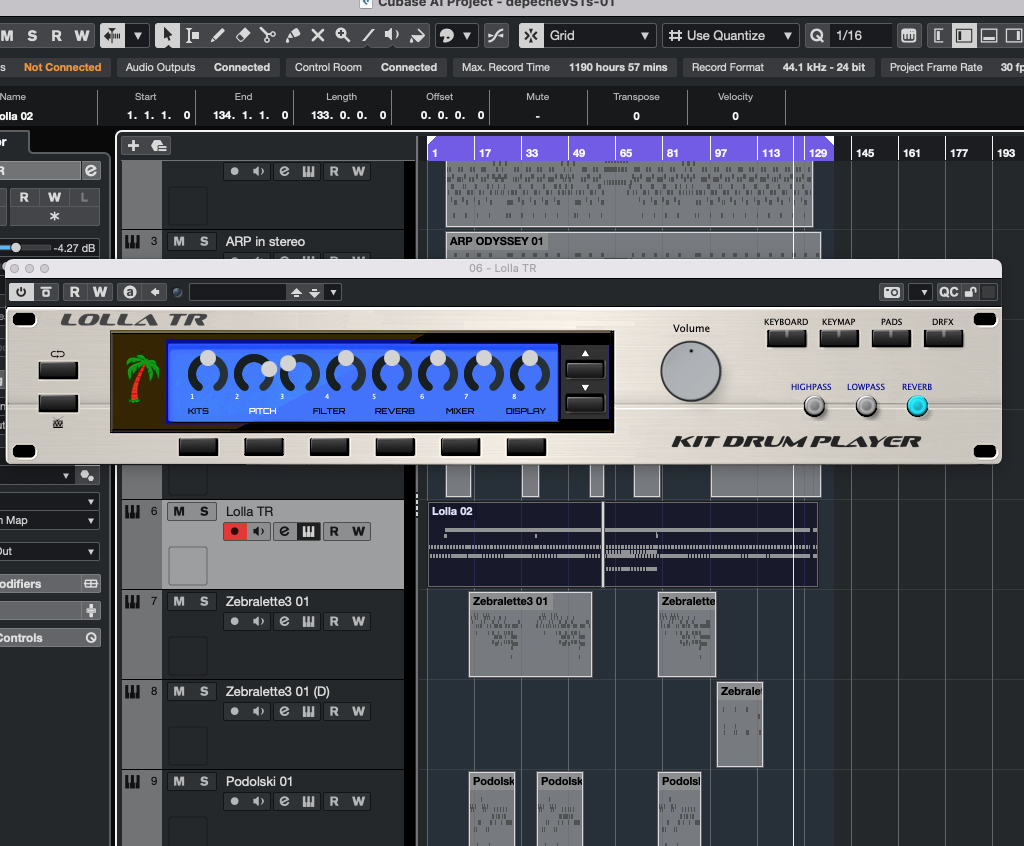Open the automation mode dropdown arrow
This screenshot has width=1024, height=846.
[x=138, y=35]
